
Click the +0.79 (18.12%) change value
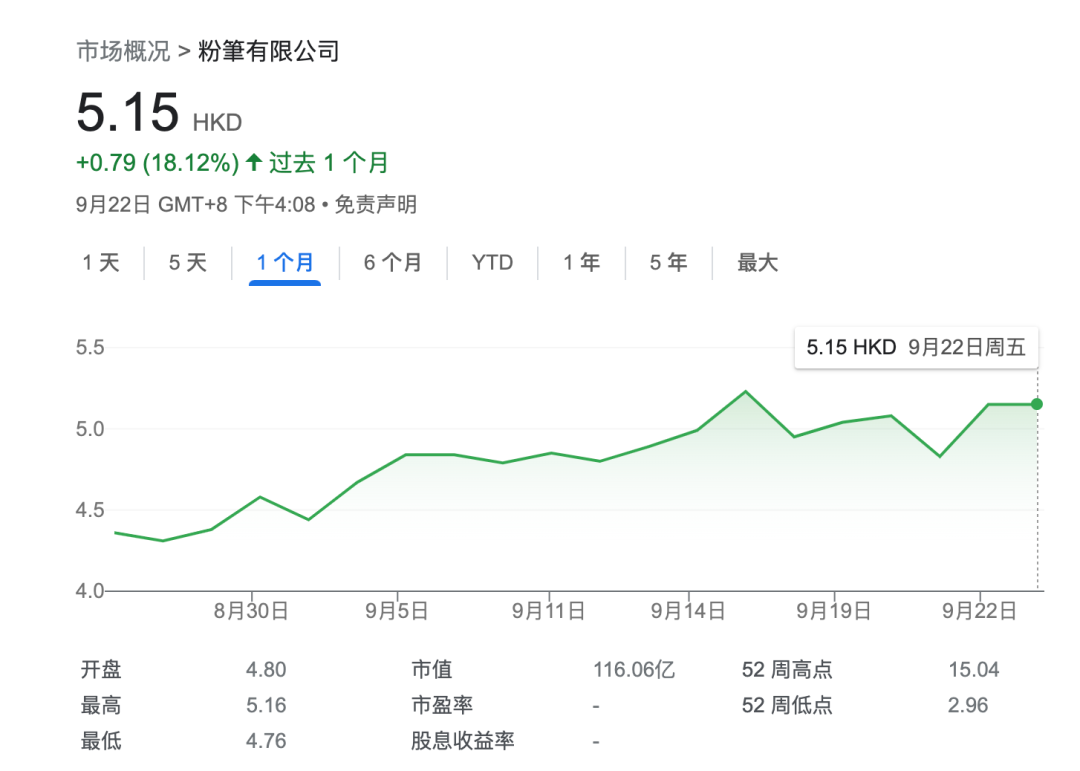tap(158, 163)
